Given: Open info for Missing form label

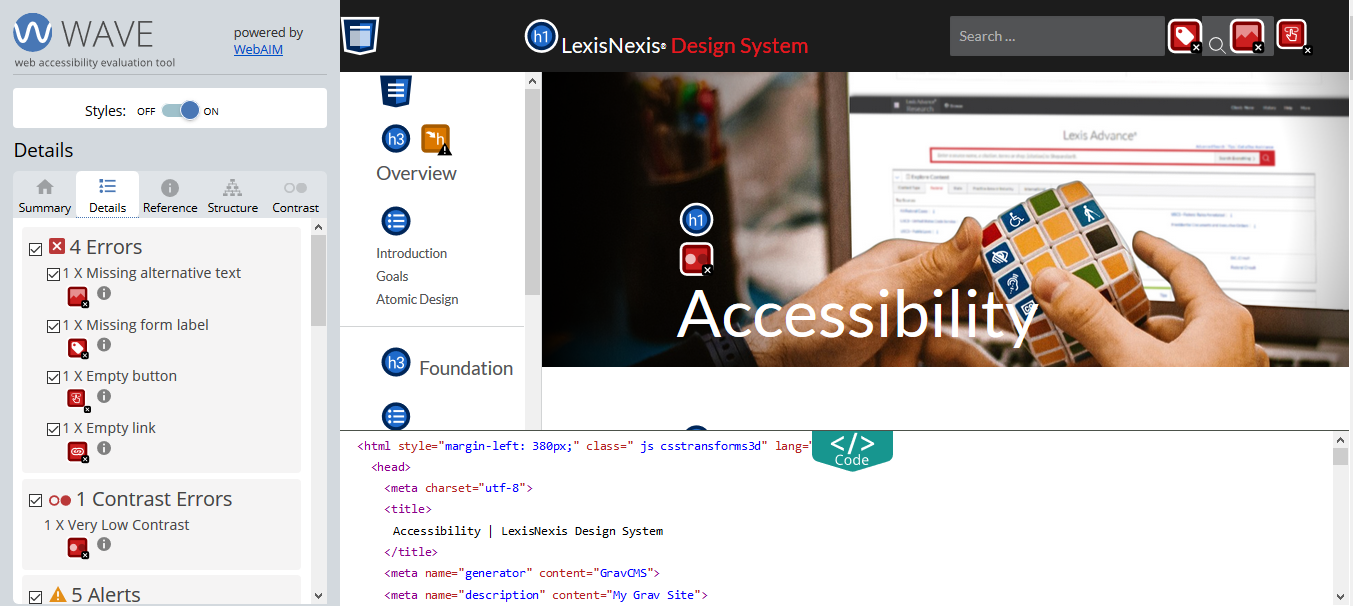Looking at the screenshot, I should click(104, 345).
